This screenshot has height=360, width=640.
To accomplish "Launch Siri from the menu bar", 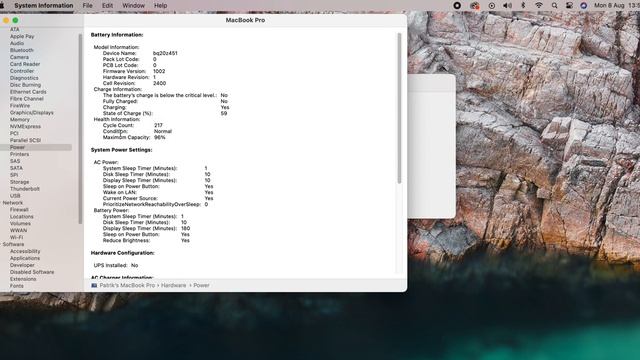I will [x=584, y=6].
